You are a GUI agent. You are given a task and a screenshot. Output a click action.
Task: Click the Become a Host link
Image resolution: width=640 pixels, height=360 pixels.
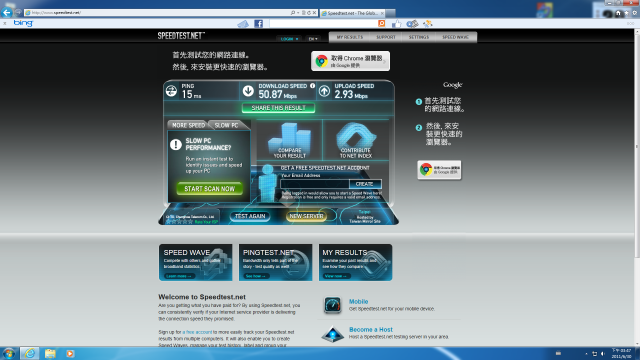click(371, 329)
